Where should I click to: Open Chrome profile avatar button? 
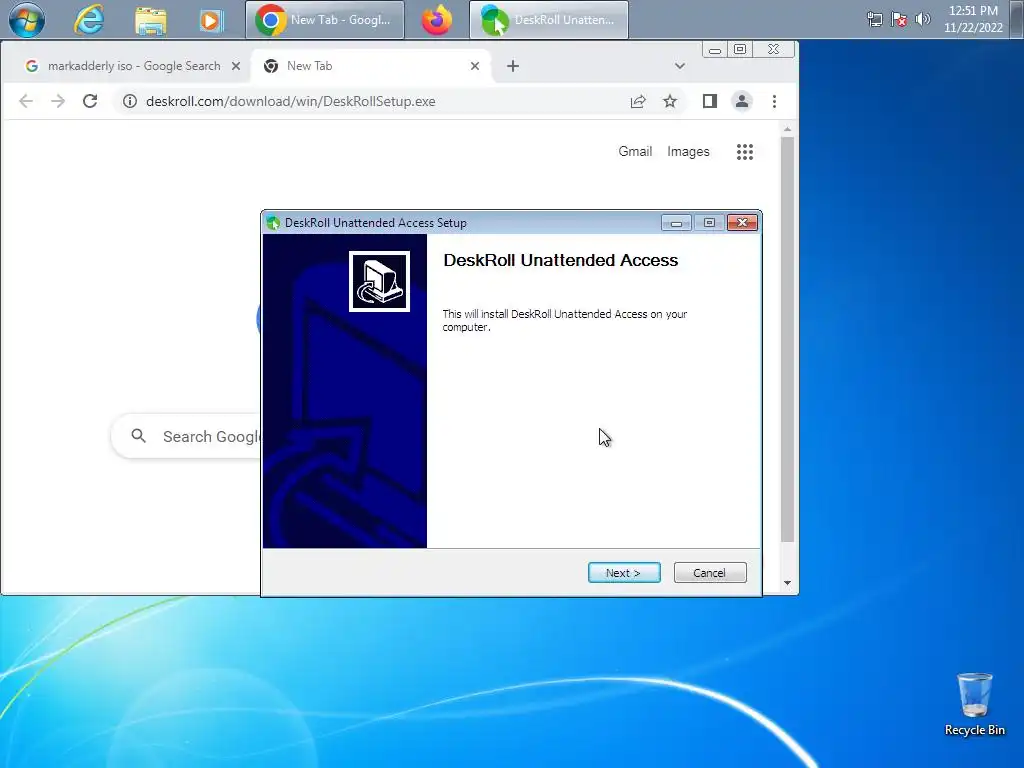point(742,101)
